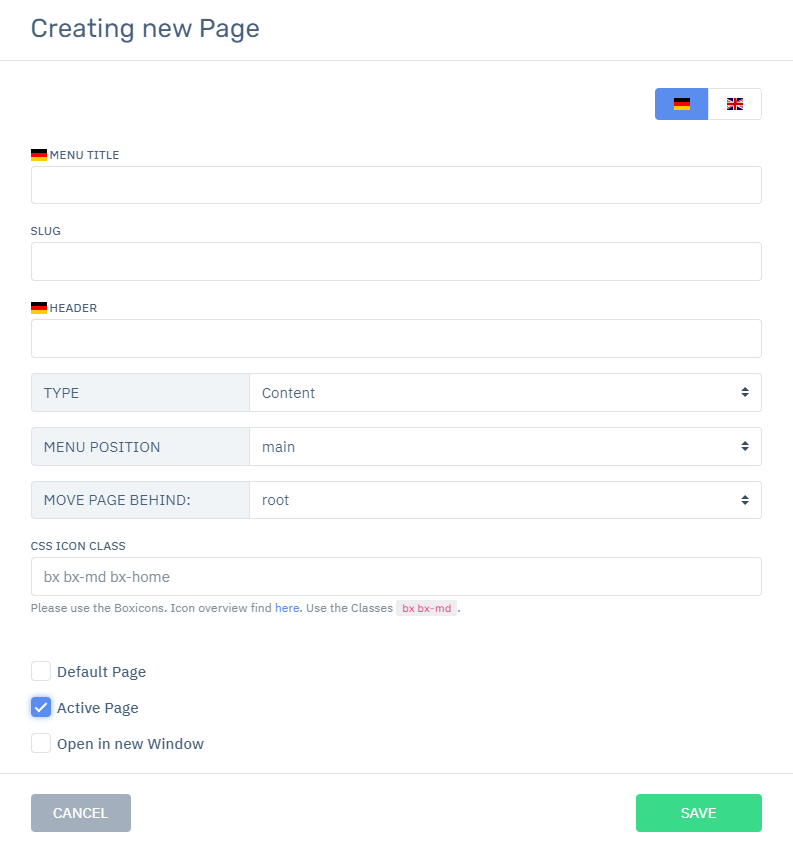Screen dimensions: 793x848
Task: Switch to the English flag language tab
Action: click(x=734, y=103)
